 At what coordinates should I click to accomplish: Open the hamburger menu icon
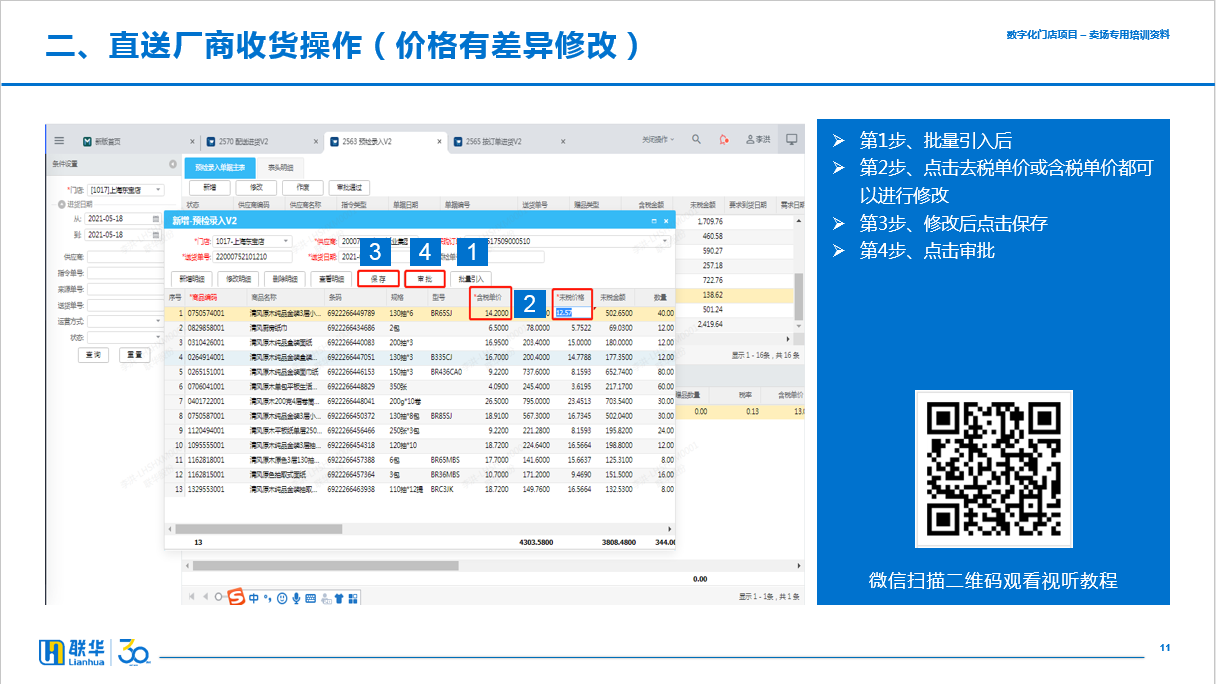(59, 141)
